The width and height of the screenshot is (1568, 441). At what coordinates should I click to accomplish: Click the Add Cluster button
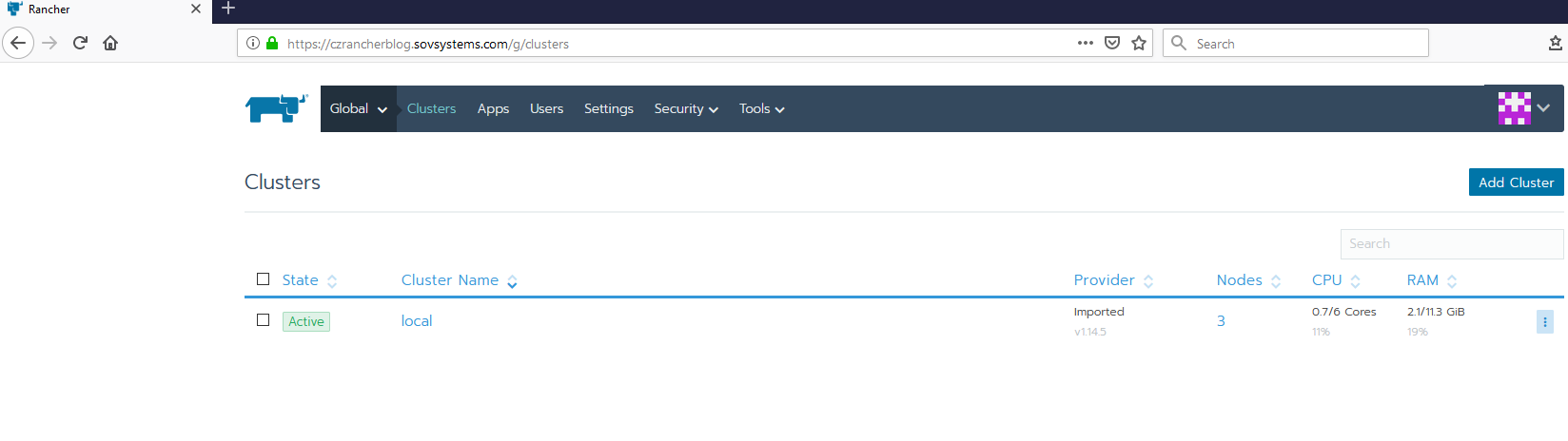(x=1516, y=182)
